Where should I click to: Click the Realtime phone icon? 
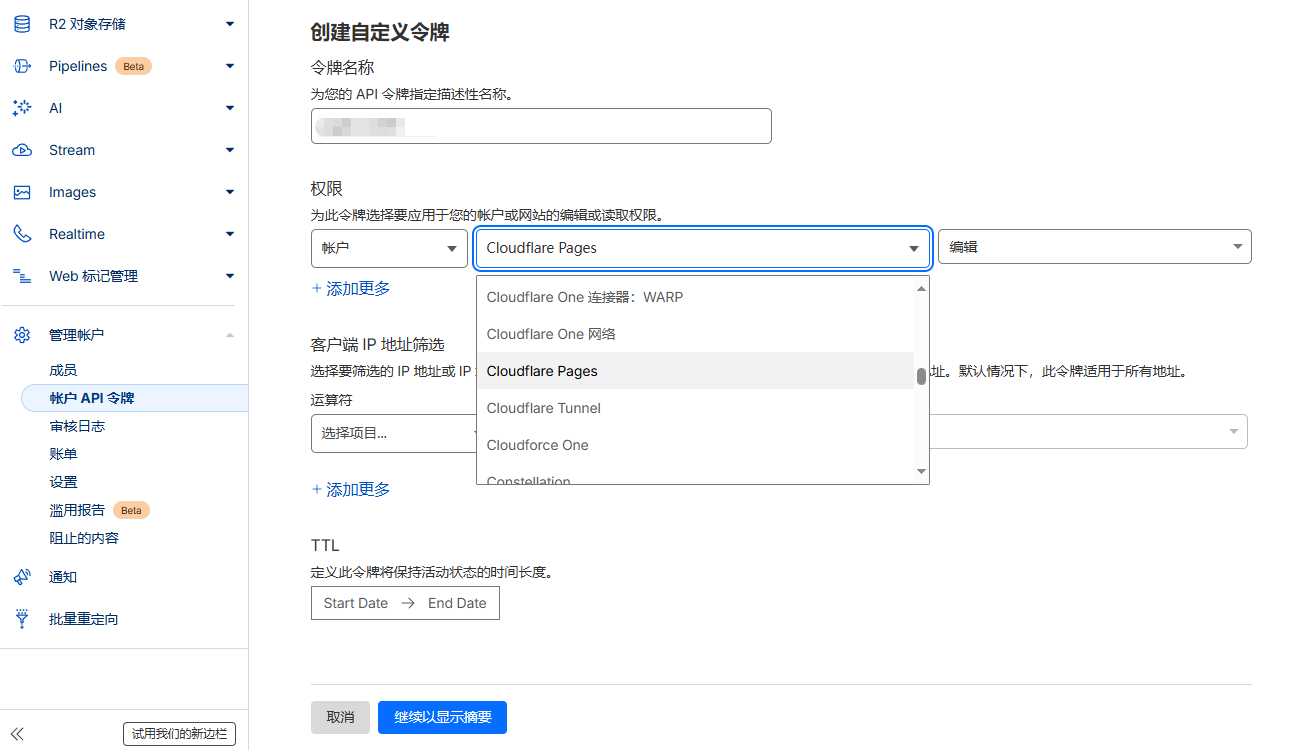pyautogui.click(x=22, y=234)
